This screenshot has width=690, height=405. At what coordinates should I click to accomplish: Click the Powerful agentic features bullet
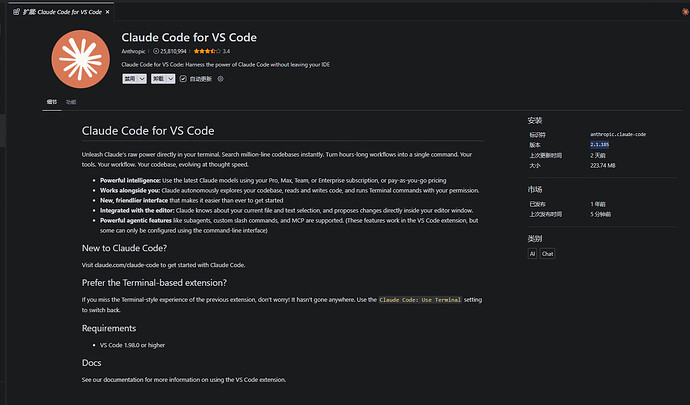pos(289,225)
